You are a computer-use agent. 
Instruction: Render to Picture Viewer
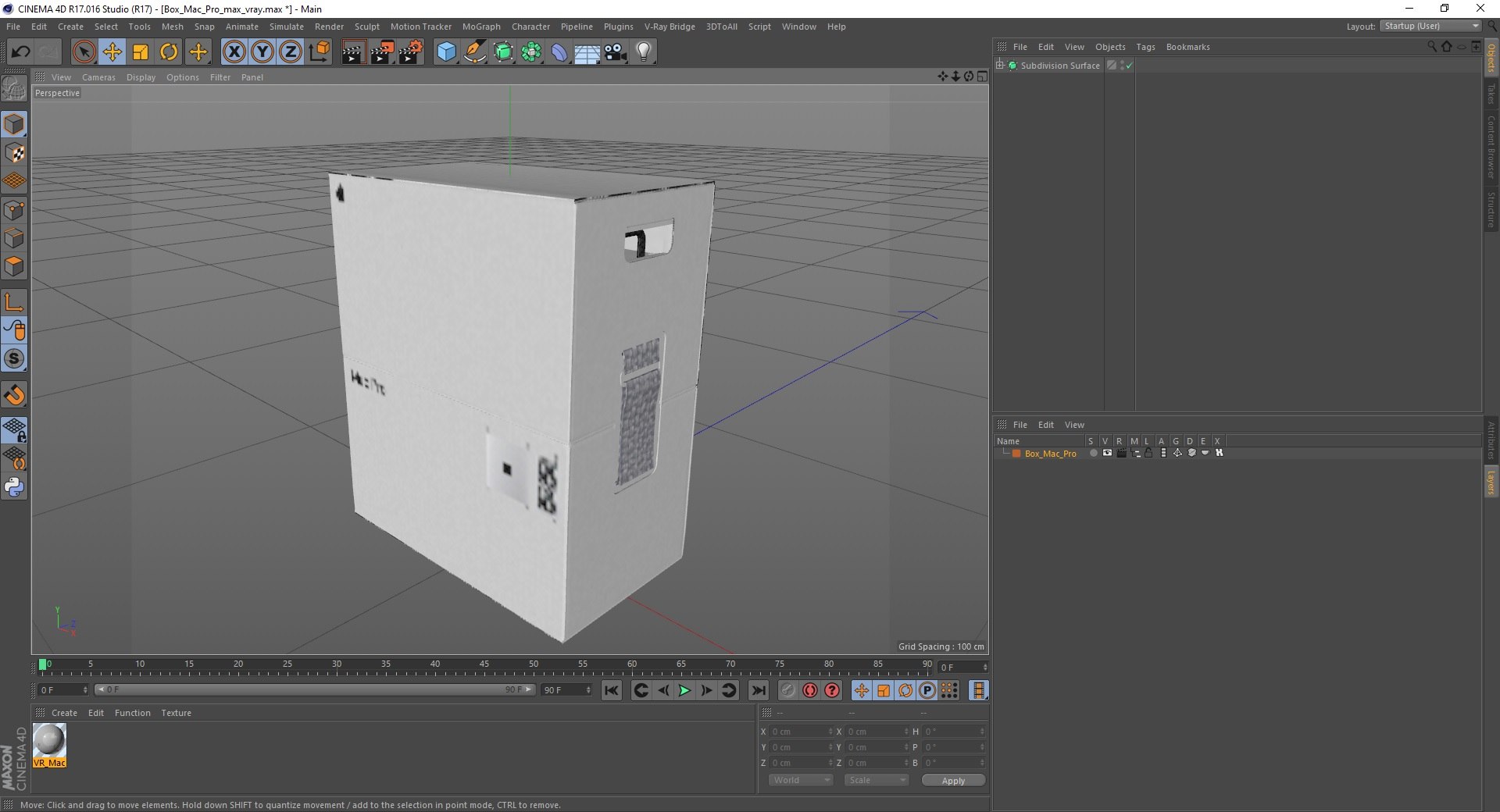[382, 52]
